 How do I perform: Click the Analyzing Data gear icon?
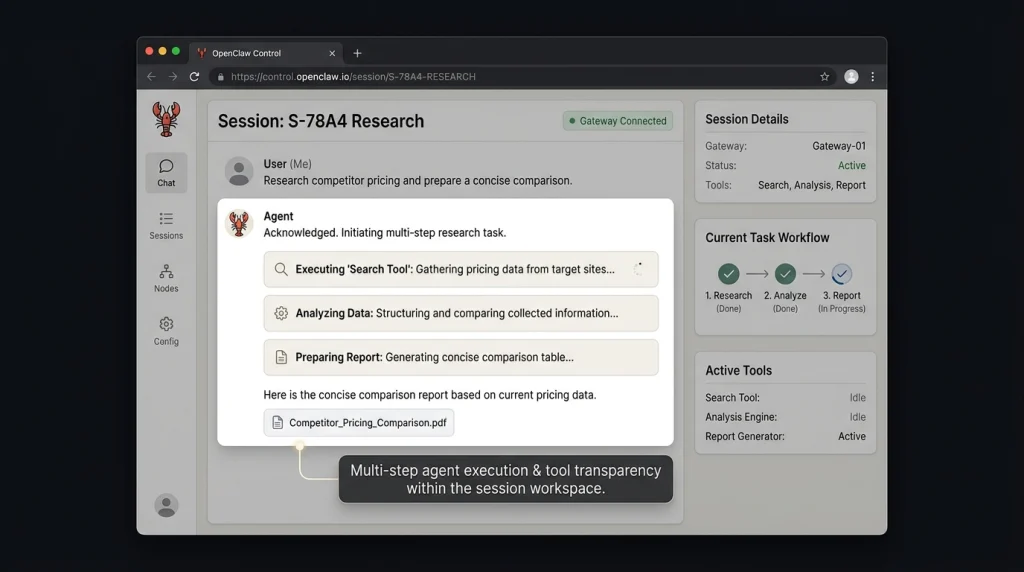tap(281, 313)
